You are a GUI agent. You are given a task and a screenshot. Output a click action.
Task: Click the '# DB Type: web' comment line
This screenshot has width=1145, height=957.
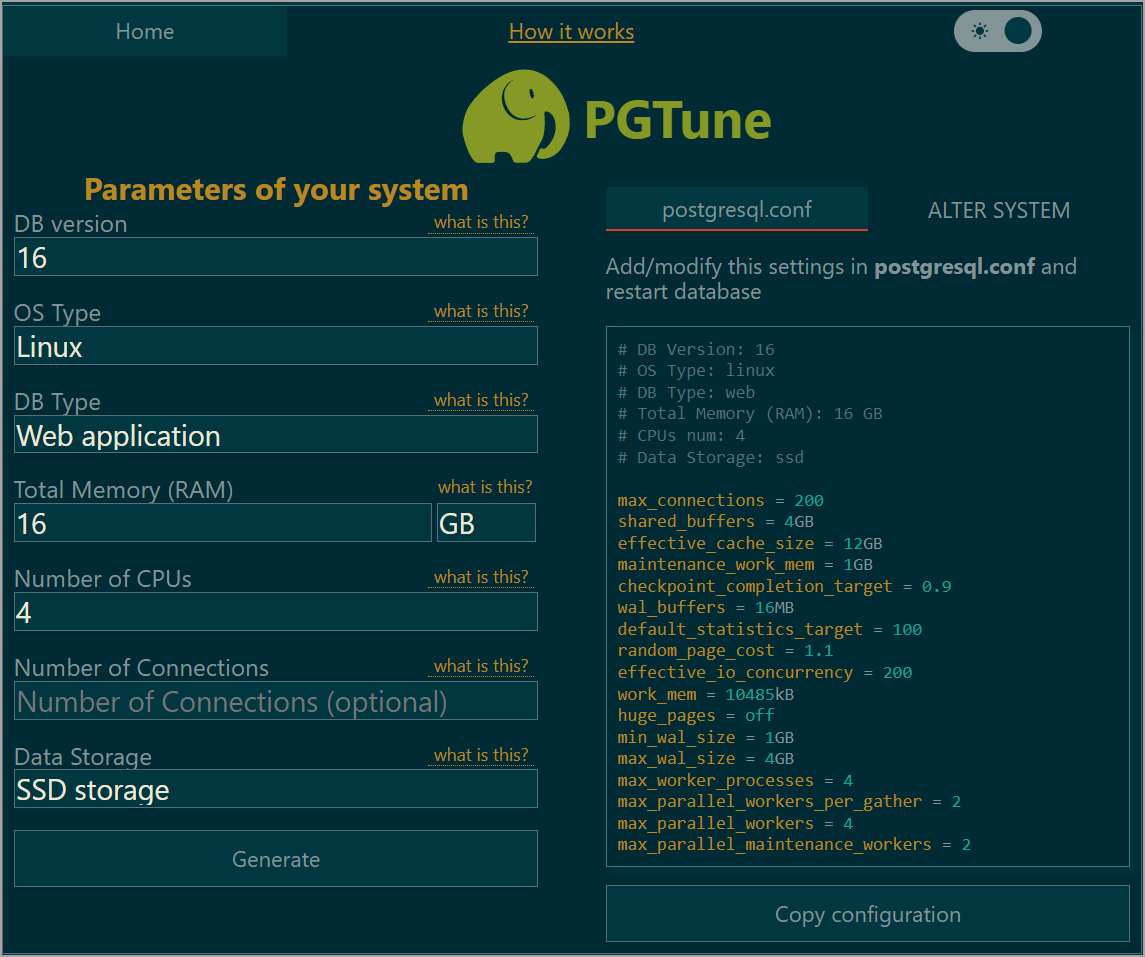pyautogui.click(x=686, y=393)
